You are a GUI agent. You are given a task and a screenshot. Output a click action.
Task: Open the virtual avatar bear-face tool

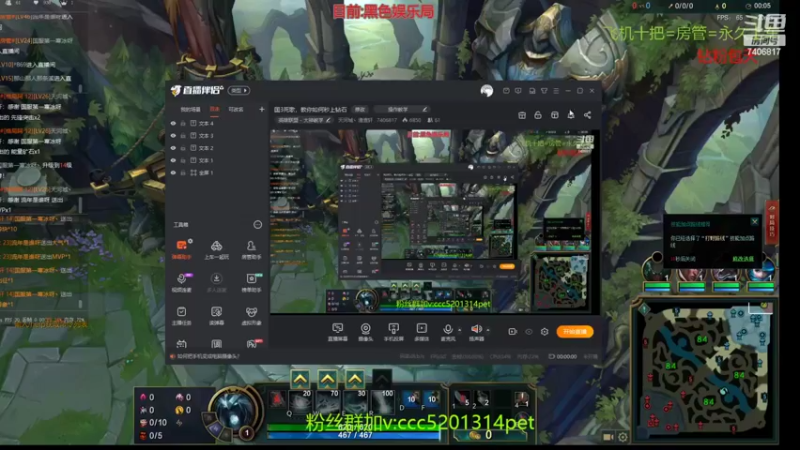pyautogui.click(x=251, y=315)
